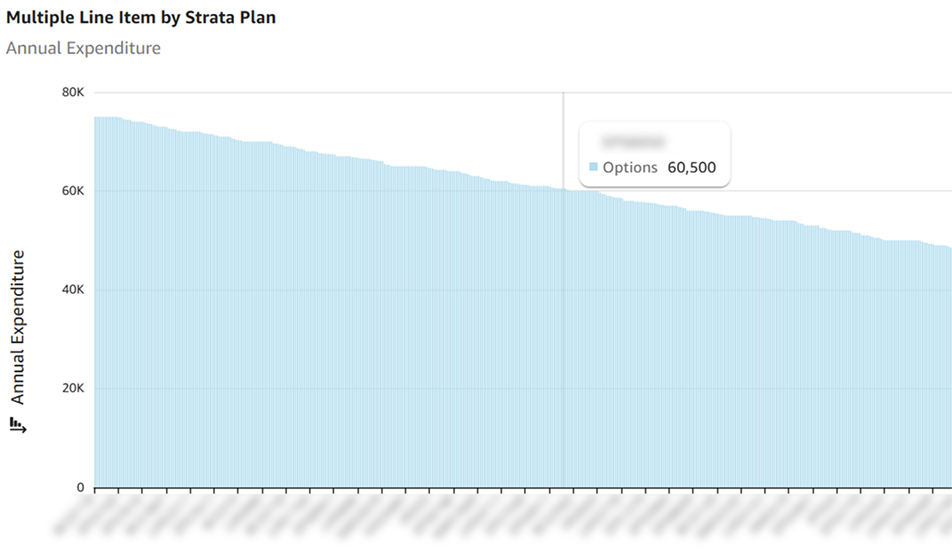The width and height of the screenshot is (952, 560).
Task: Click the blurred x-axis category labels
Action: pos(500,520)
